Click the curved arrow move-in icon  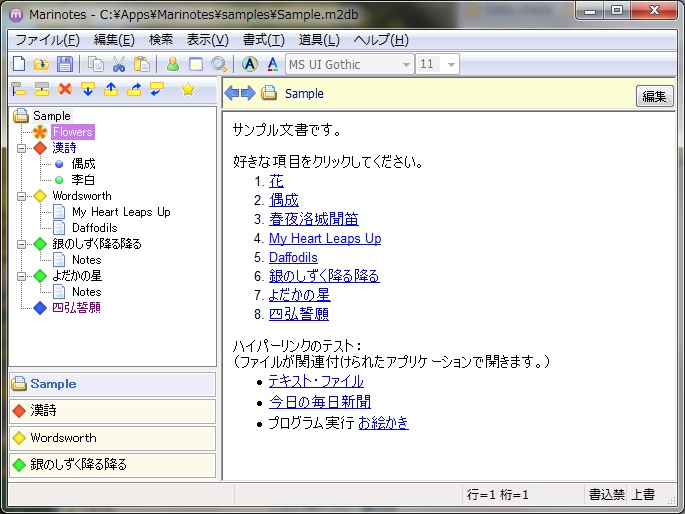click(157, 89)
